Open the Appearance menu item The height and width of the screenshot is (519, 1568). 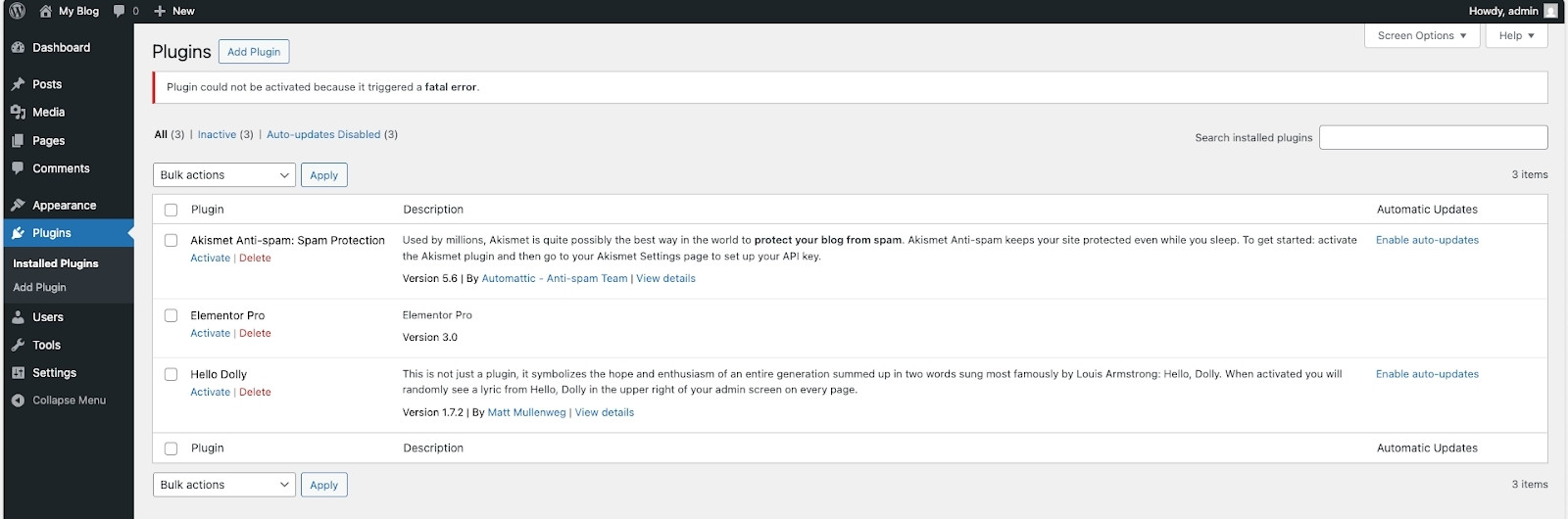click(x=67, y=205)
